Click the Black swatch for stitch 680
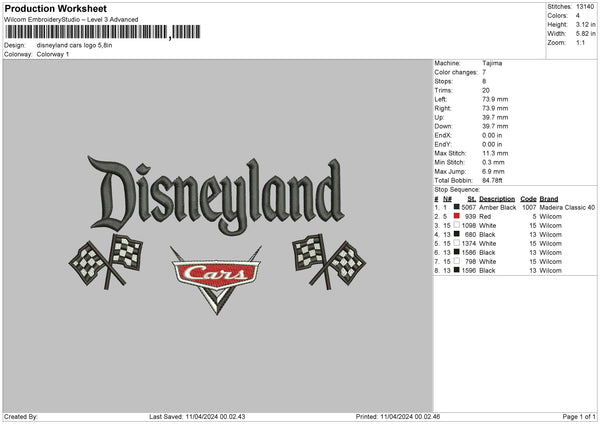The width and height of the screenshot is (600, 424). pyautogui.click(x=457, y=234)
